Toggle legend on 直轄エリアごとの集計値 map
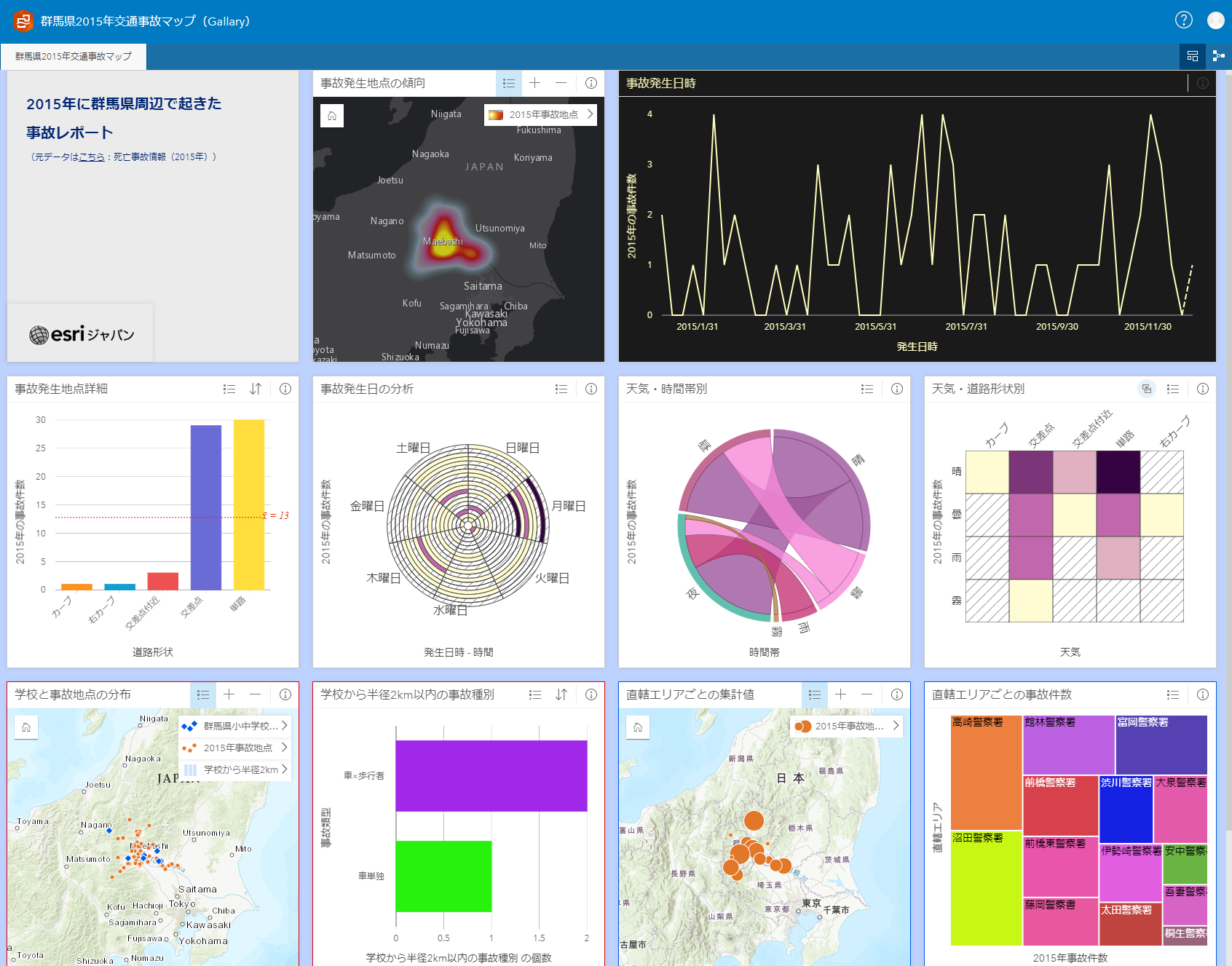1232x966 pixels. tap(815, 694)
